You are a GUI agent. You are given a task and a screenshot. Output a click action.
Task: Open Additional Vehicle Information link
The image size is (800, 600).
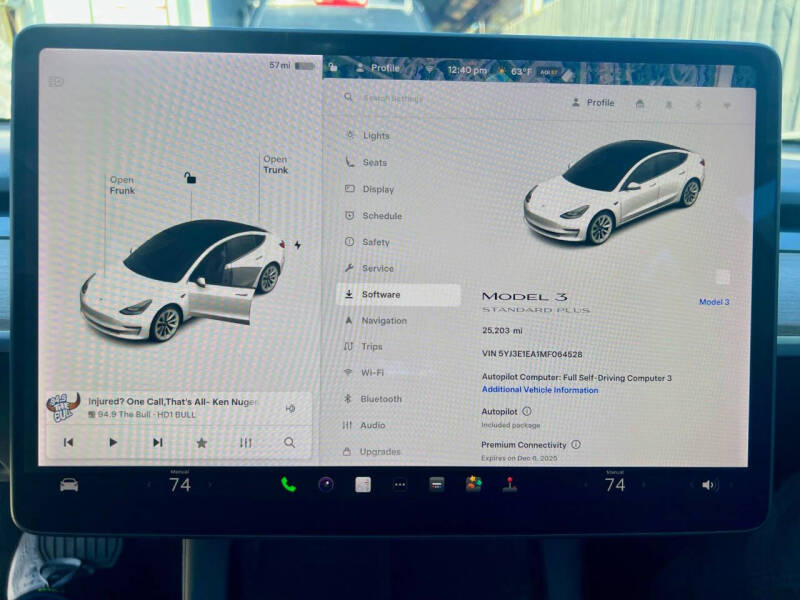(x=540, y=390)
